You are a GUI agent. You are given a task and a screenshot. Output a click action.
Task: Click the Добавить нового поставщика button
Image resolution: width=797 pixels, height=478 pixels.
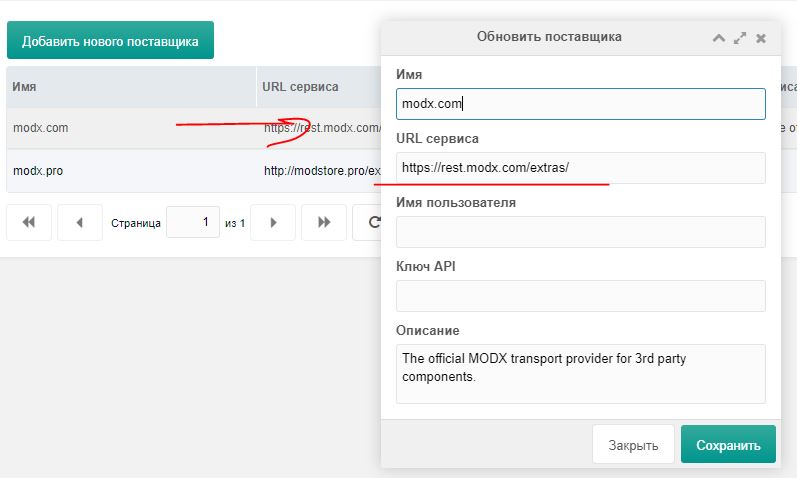tap(110, 40)
